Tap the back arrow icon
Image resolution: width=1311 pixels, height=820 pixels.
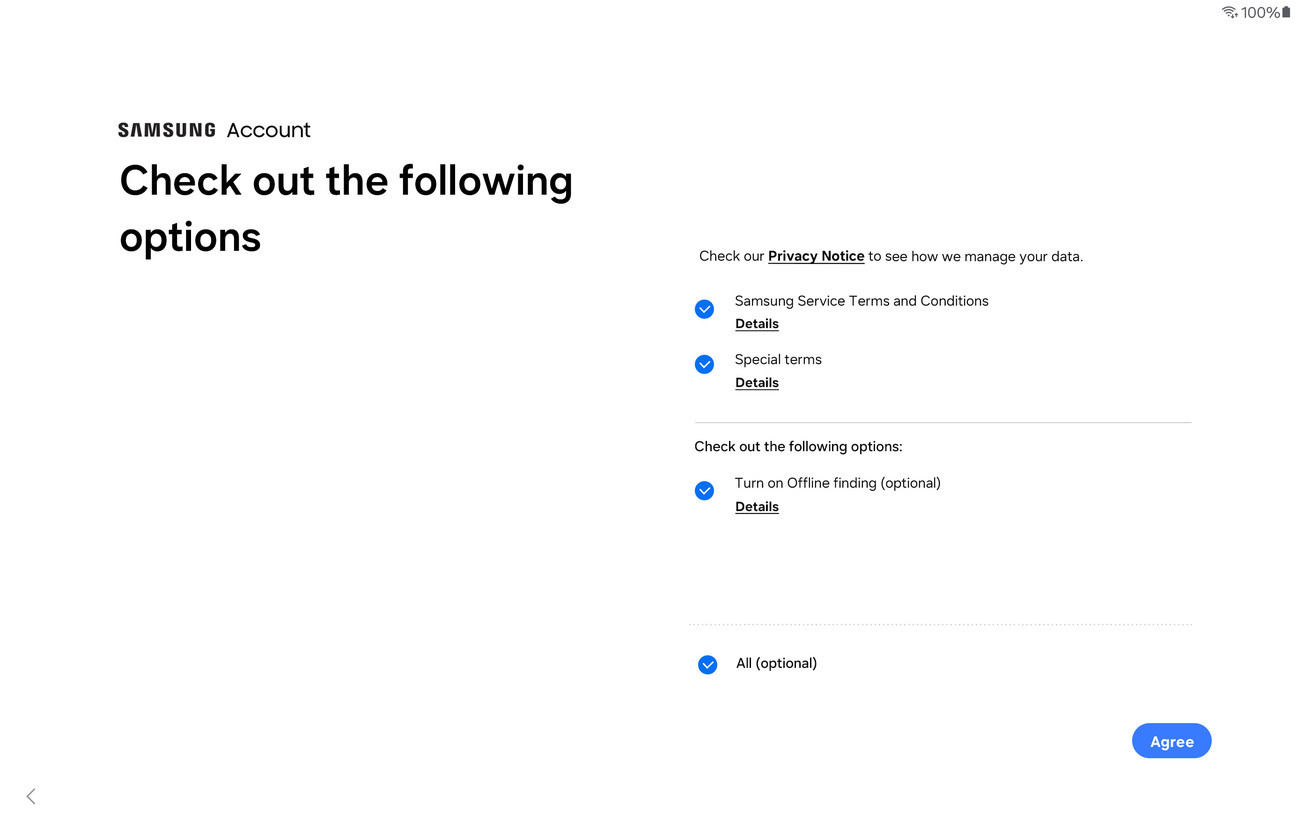click(31, 796)
